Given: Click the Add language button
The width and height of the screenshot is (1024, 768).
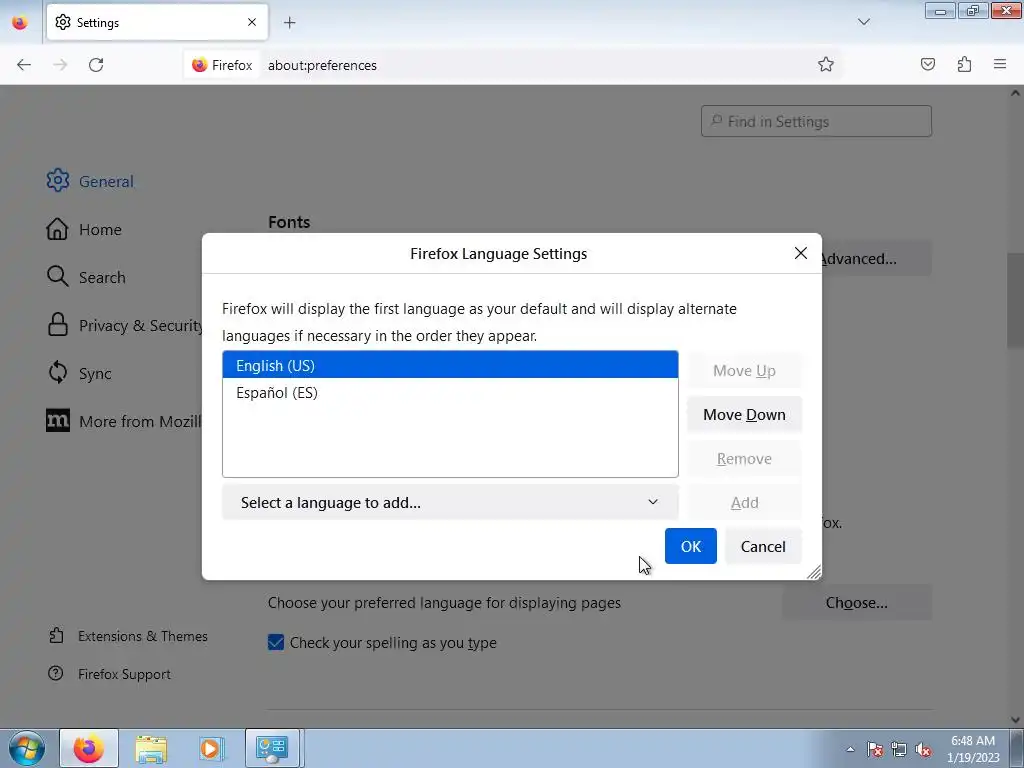Looking at the screenshot, I should pyautogui.click(x=744, y=502).
